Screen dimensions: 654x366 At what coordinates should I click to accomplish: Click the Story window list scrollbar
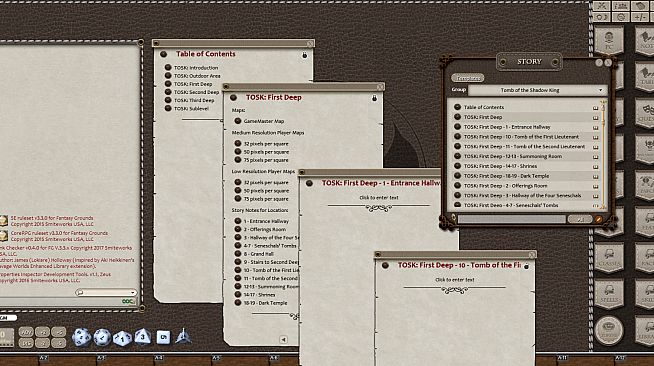tap(603, 154)
